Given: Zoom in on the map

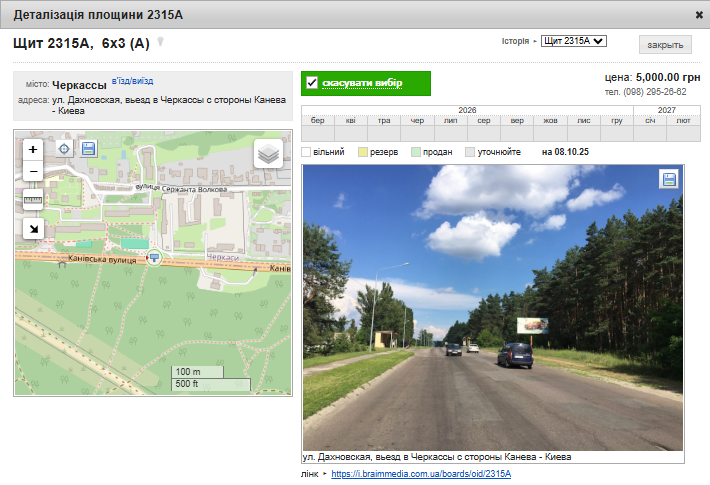Looking at the screenshot, I should (33, 149).
